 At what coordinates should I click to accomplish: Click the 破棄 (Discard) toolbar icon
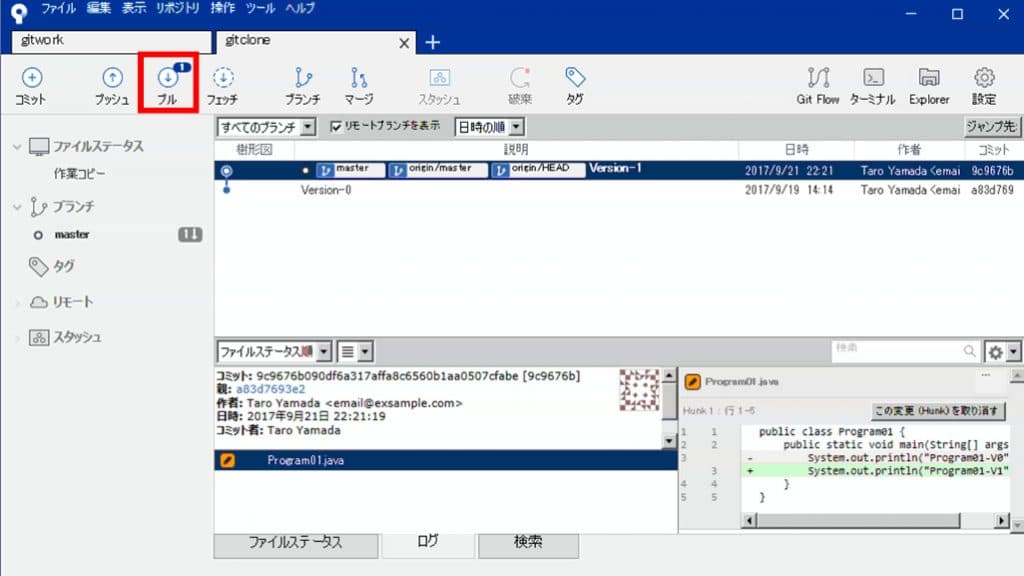coord(518,82)
